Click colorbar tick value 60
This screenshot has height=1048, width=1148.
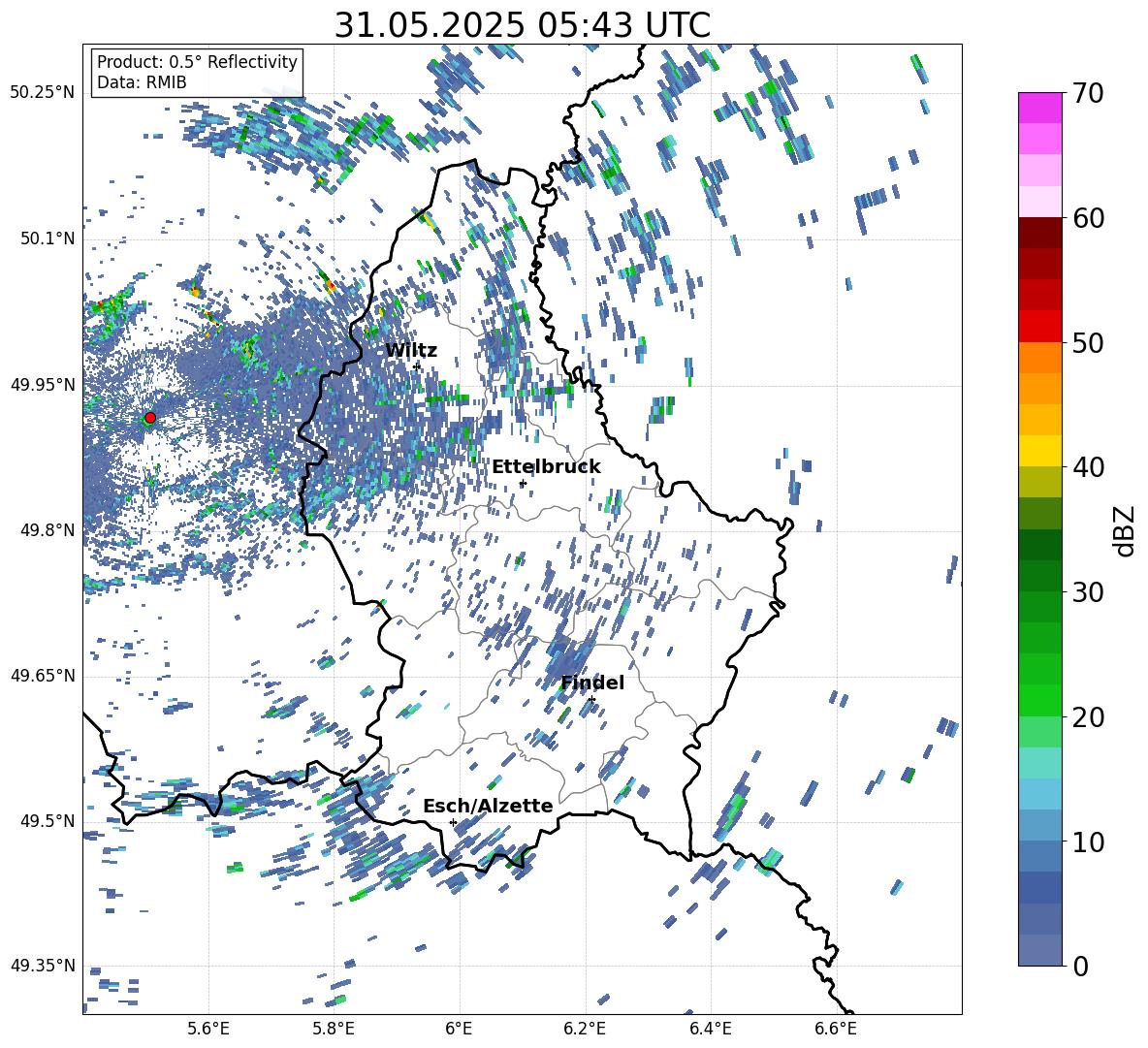tap(1087, 218)
